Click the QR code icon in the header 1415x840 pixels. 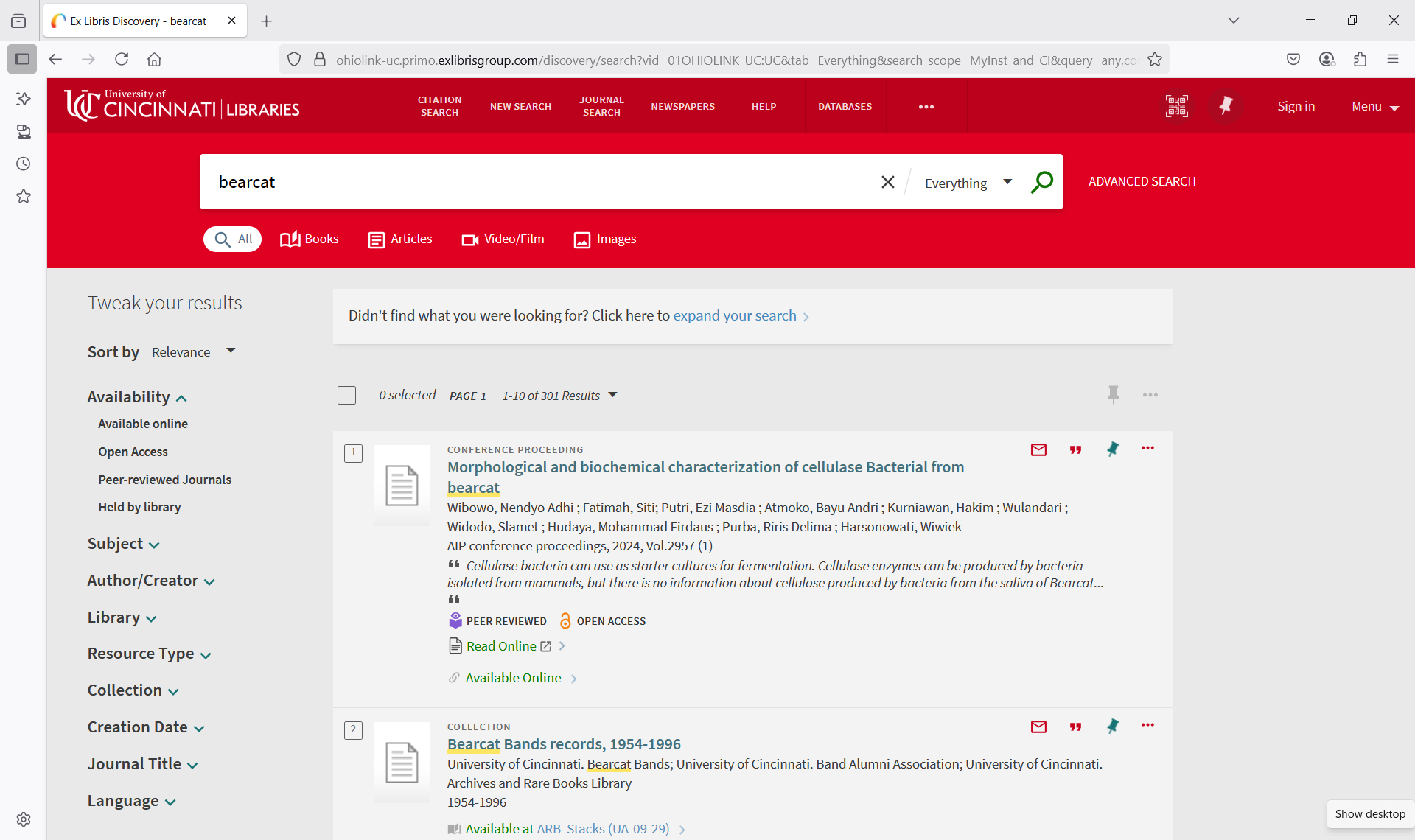[x=1176, y=105]
